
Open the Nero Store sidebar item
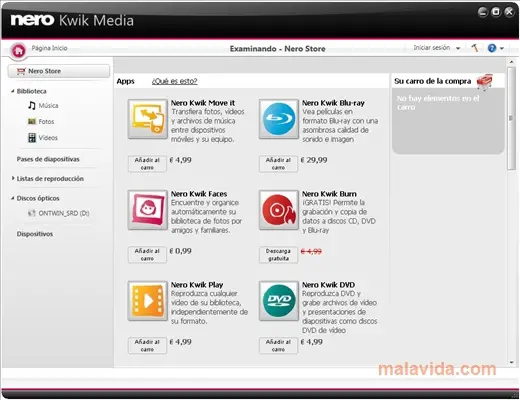tap(59, 71)
